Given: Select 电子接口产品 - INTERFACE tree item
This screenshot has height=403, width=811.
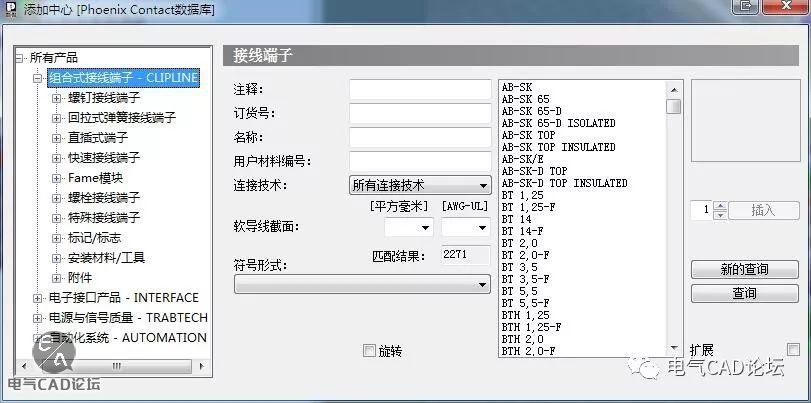Looking at the screenshot, I should (x=124, y=298).
